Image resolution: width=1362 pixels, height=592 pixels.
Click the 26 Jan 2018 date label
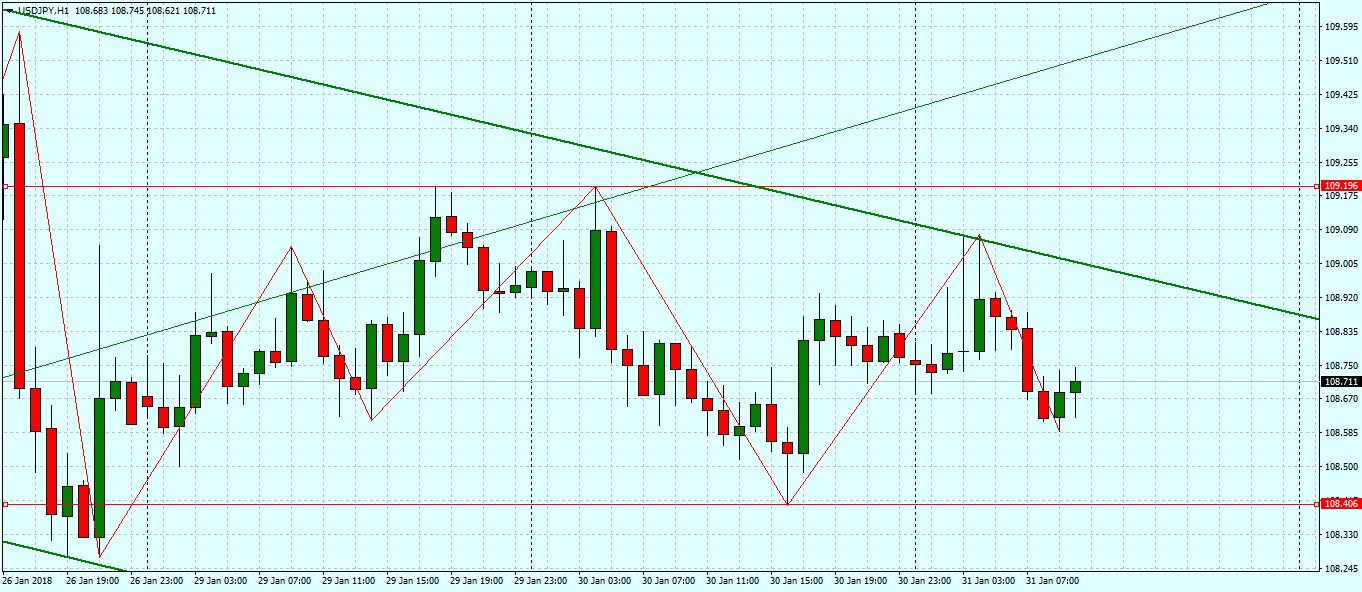pyautogui.click(x=28, y=580)
